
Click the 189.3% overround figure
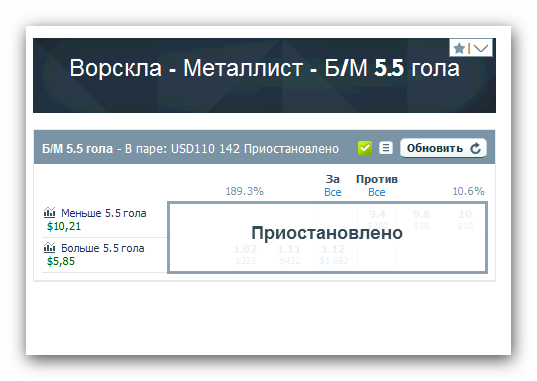[x=245, y=191]
